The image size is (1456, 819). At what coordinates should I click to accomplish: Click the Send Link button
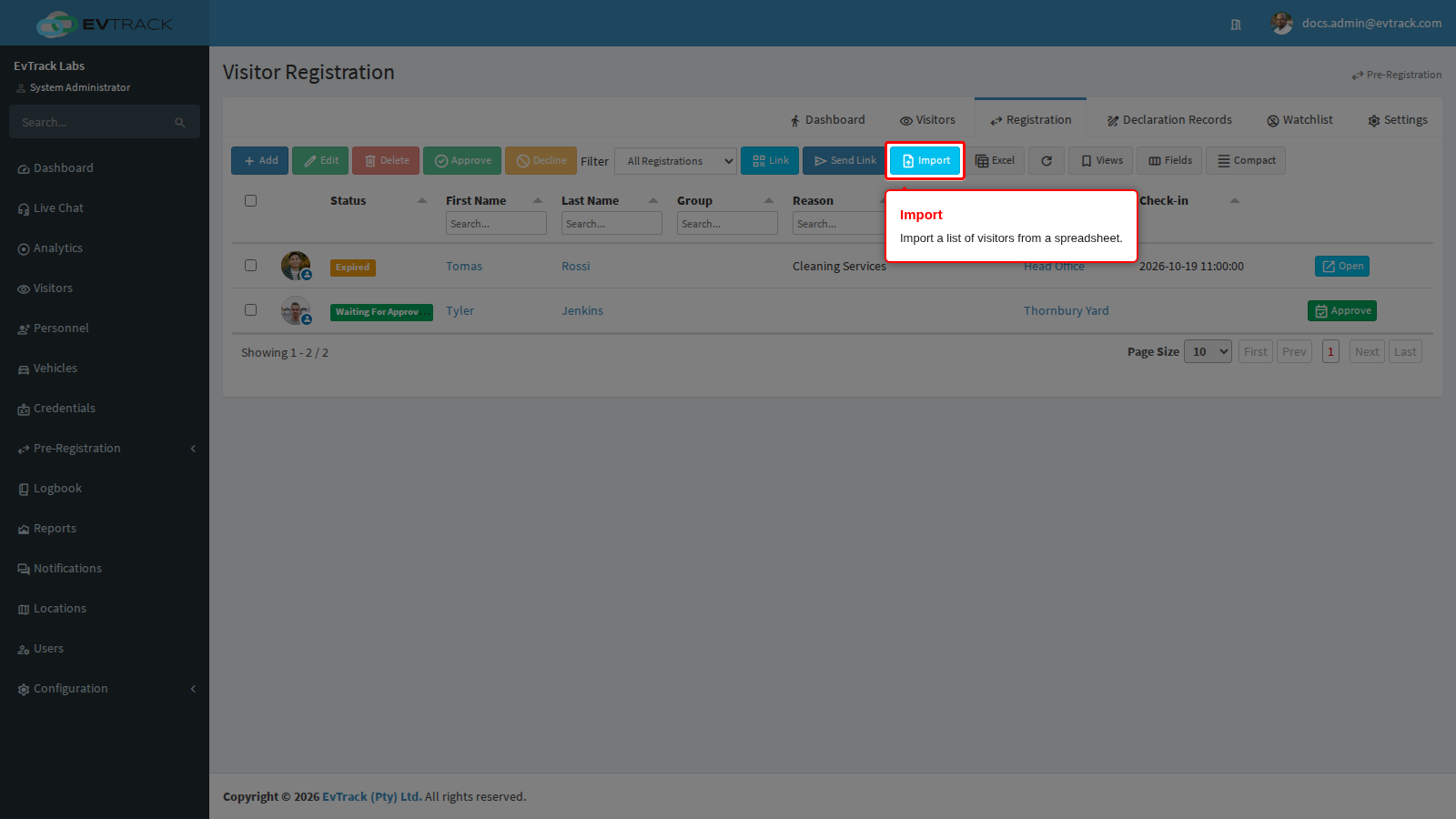click(844, 161)
